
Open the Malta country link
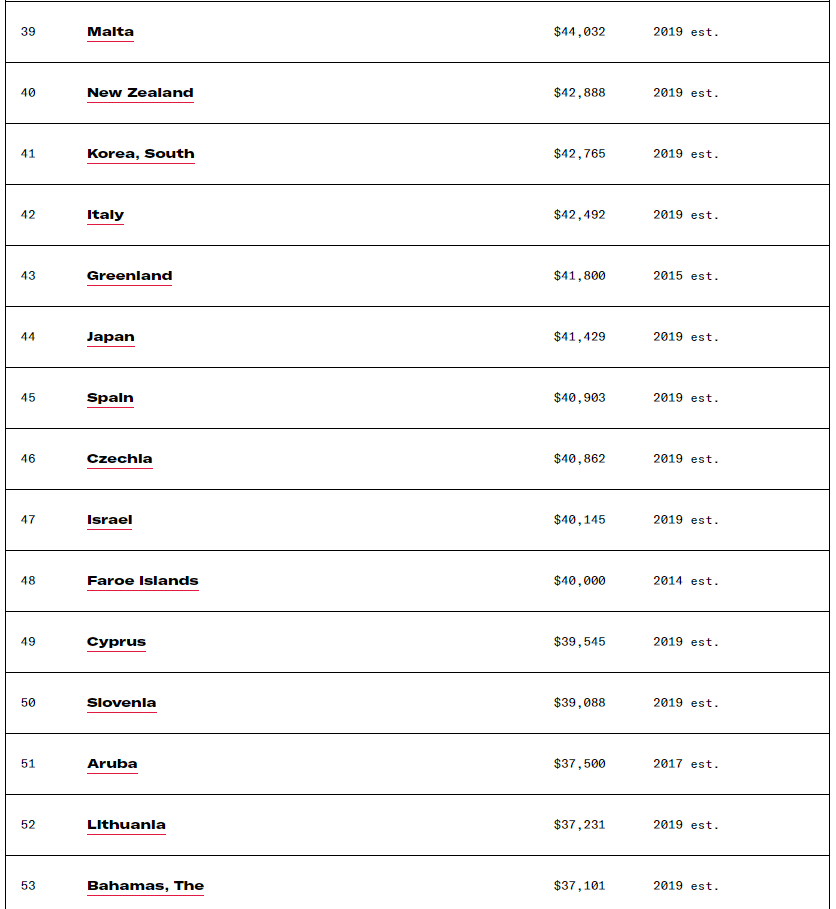(x=110, y=32)
